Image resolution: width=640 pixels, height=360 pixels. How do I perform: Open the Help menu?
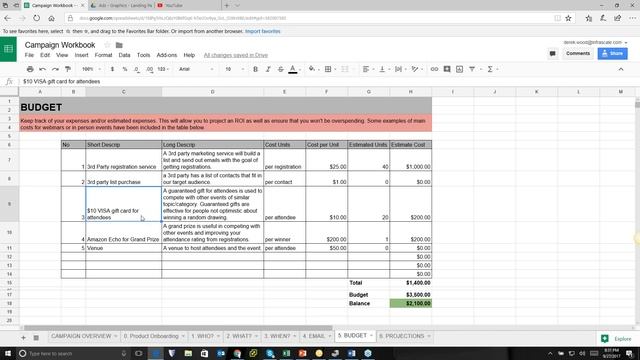(189, 55)
